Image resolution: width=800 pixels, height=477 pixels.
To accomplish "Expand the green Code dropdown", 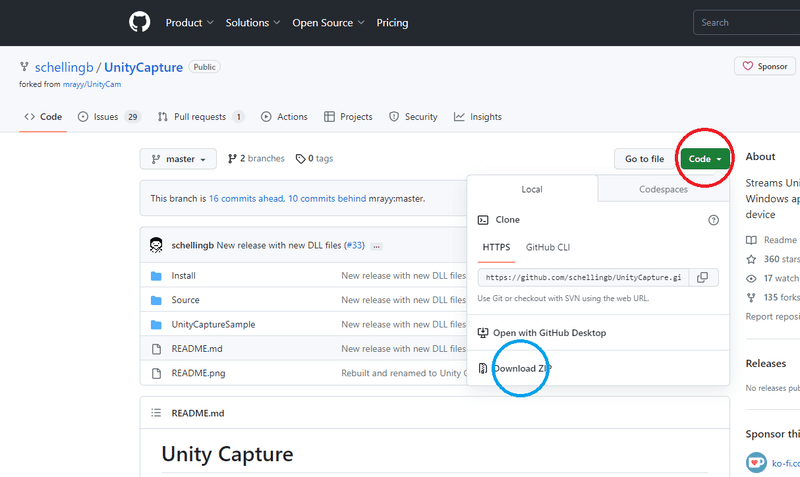I will click(x=705, y=159).
